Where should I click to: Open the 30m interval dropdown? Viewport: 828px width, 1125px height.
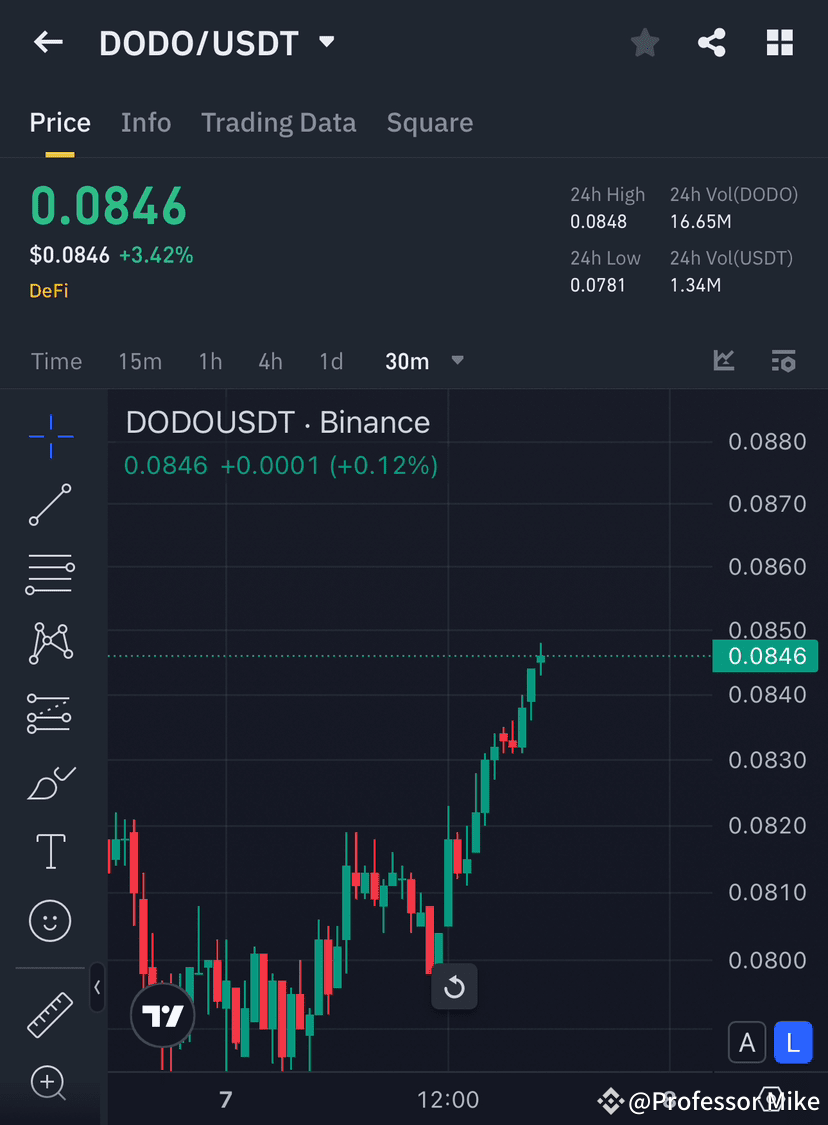click(x=424, y=361)
